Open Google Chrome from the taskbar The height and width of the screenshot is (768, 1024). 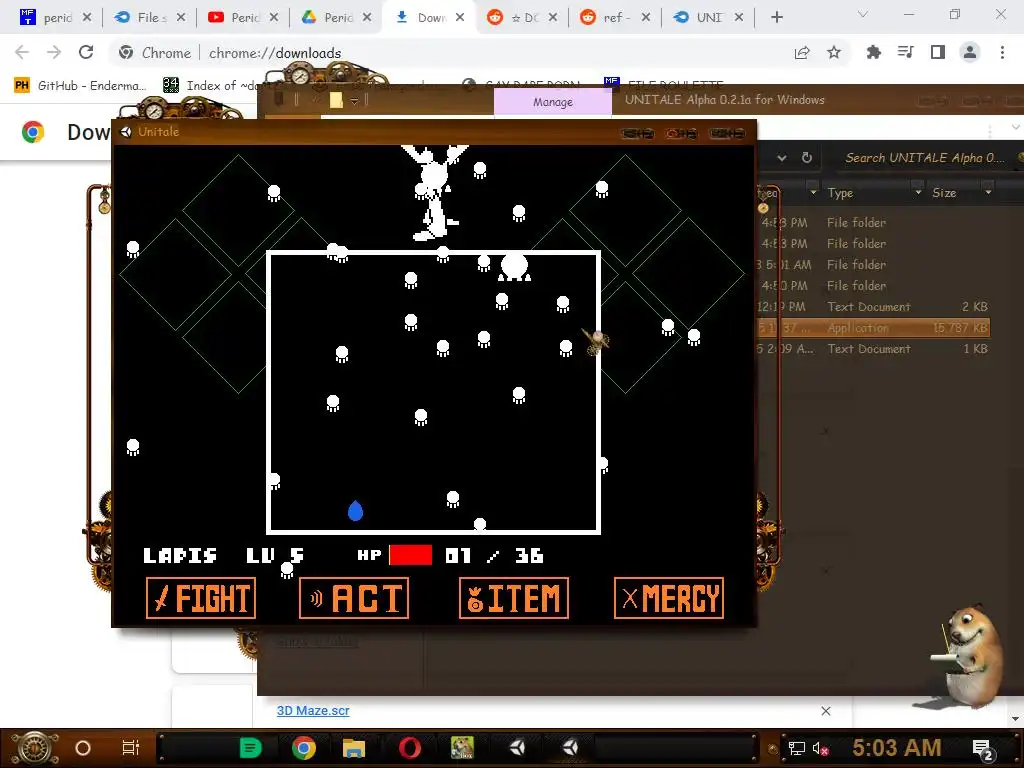[304, 748]
